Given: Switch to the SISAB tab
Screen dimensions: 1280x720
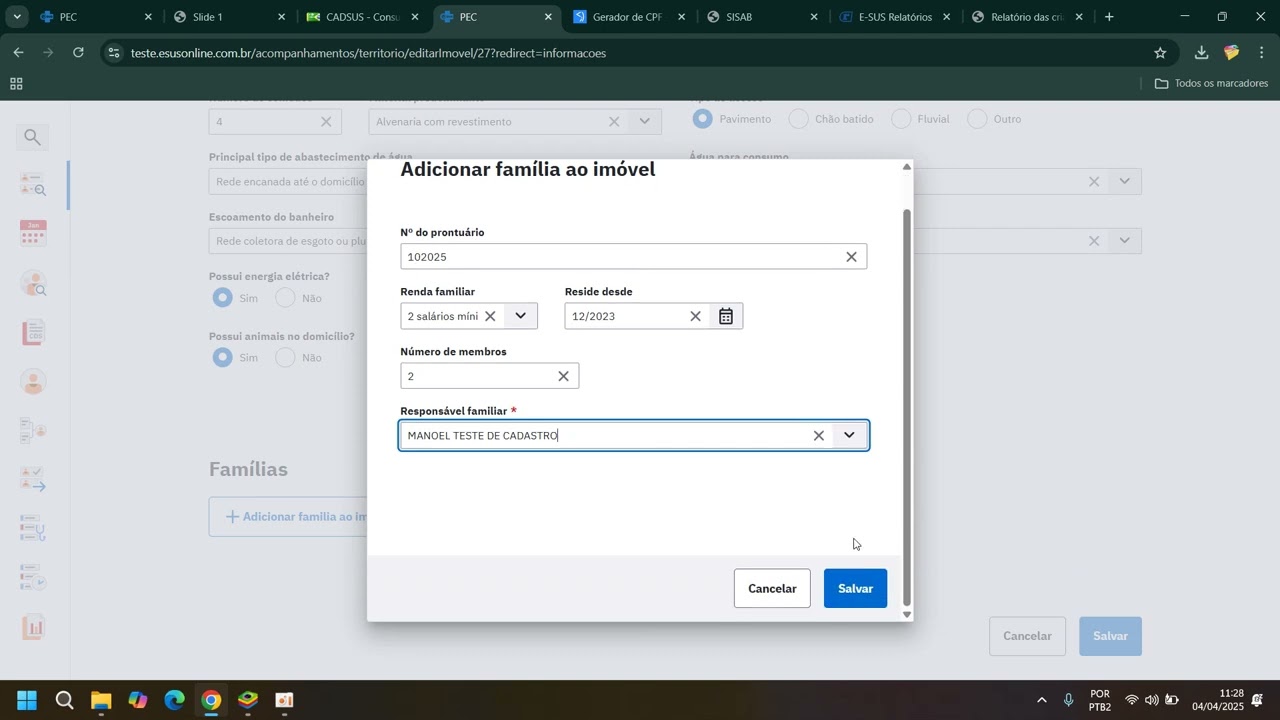Looking at the screenshot, I should (x=760, y=17).
